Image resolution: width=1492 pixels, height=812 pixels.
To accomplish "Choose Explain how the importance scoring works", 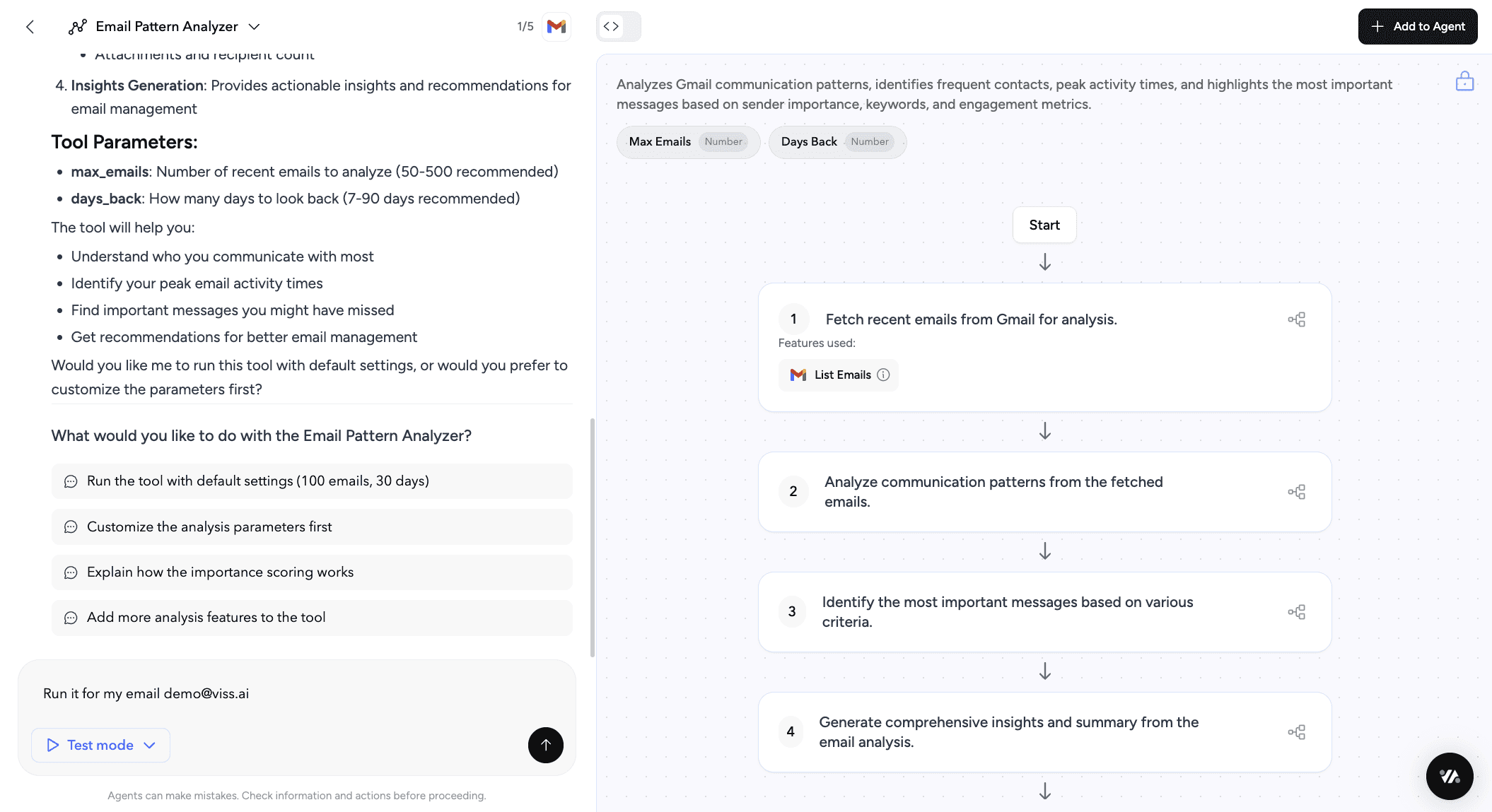I will pos(312,572).
